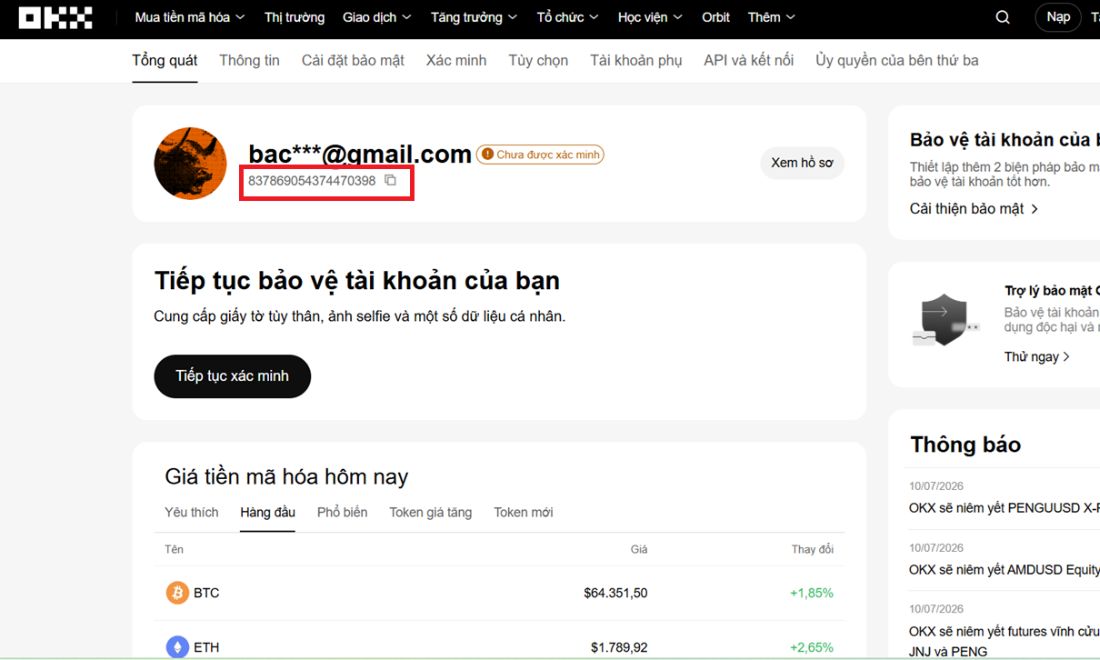The width and height of the screenshot is (1100, 660).
Task: Click the 'Chưa được xác minh' warning badge
Action: pyautogui.click(x=540, y=154)
